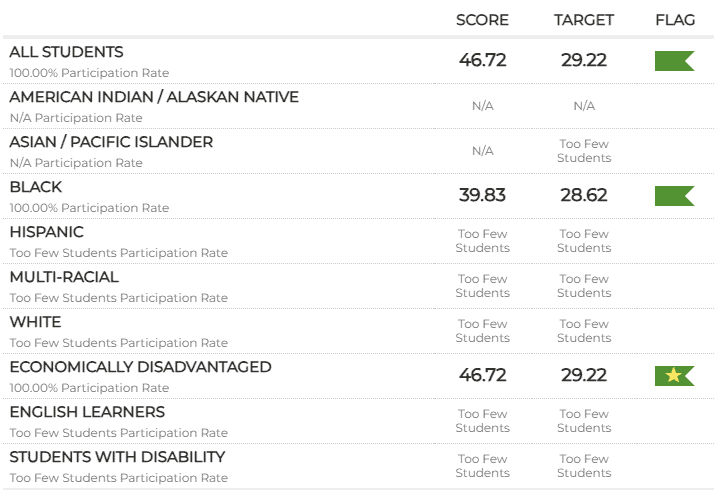
Task: Select the ENGLISH LEARNERS label
Action: (x=87, y=412)
